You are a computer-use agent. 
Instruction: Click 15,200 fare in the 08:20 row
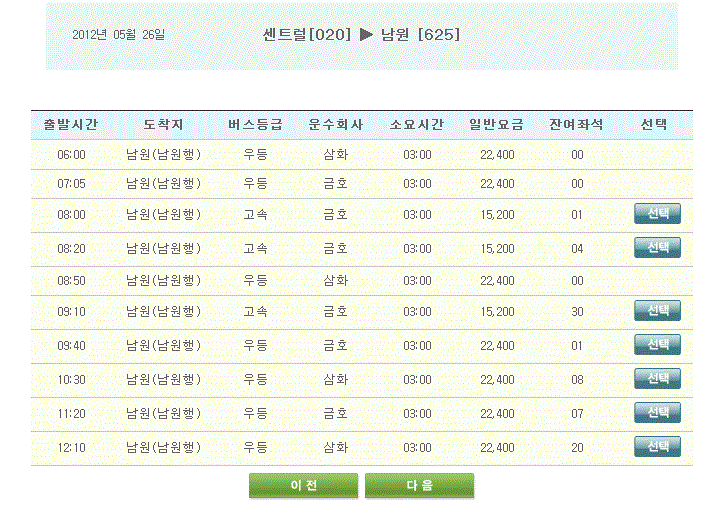[x=497, y=249]
